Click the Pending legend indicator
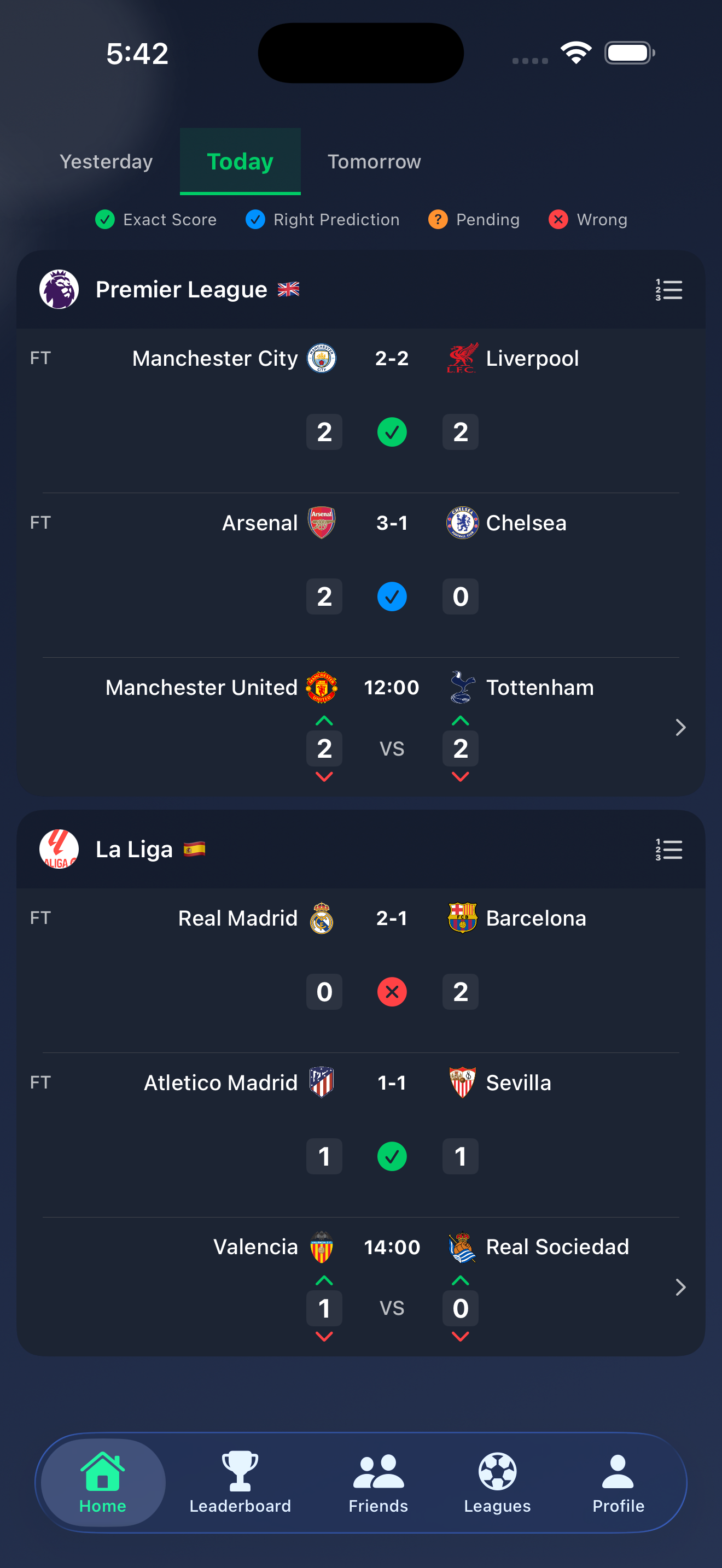This screenshot has height=1568, width=722. pos(438,220)
